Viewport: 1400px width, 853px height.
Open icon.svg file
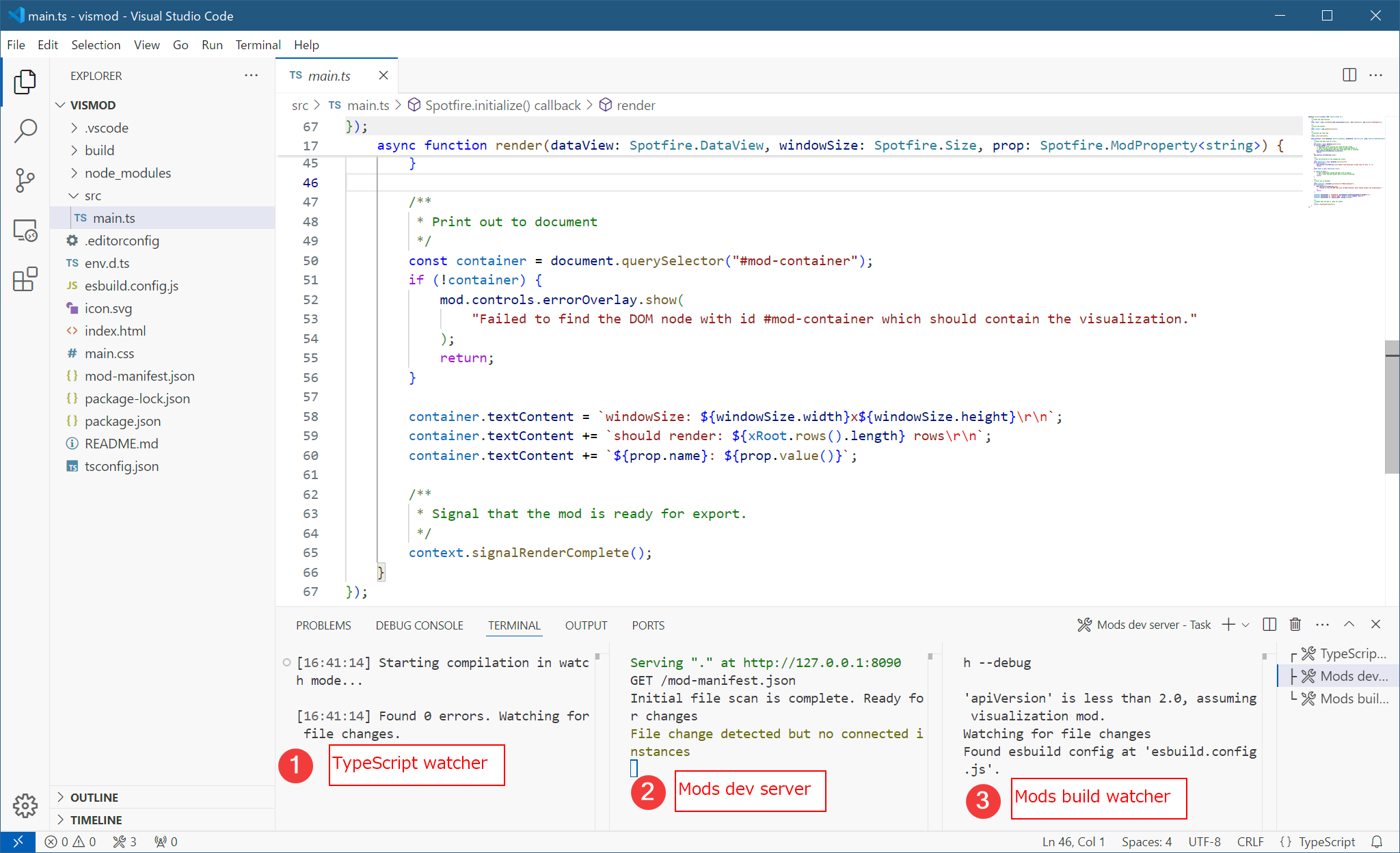[163, 308]
